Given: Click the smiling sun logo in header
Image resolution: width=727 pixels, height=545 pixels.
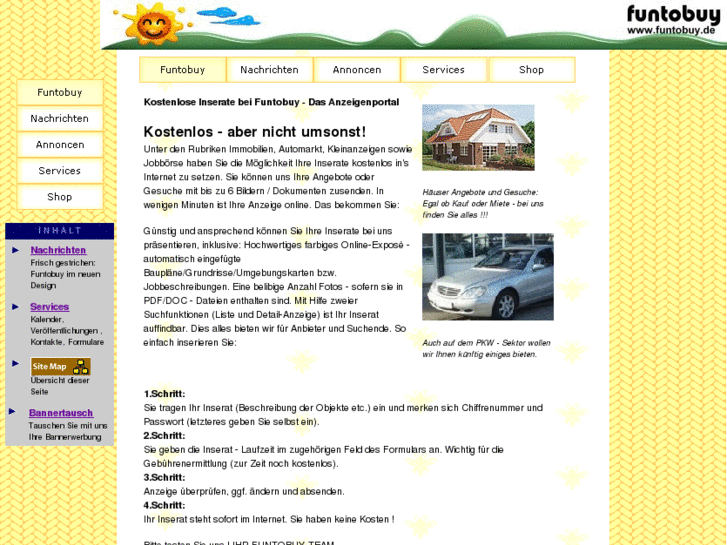Looking at the screenshot, I should (x=153, y=23).
